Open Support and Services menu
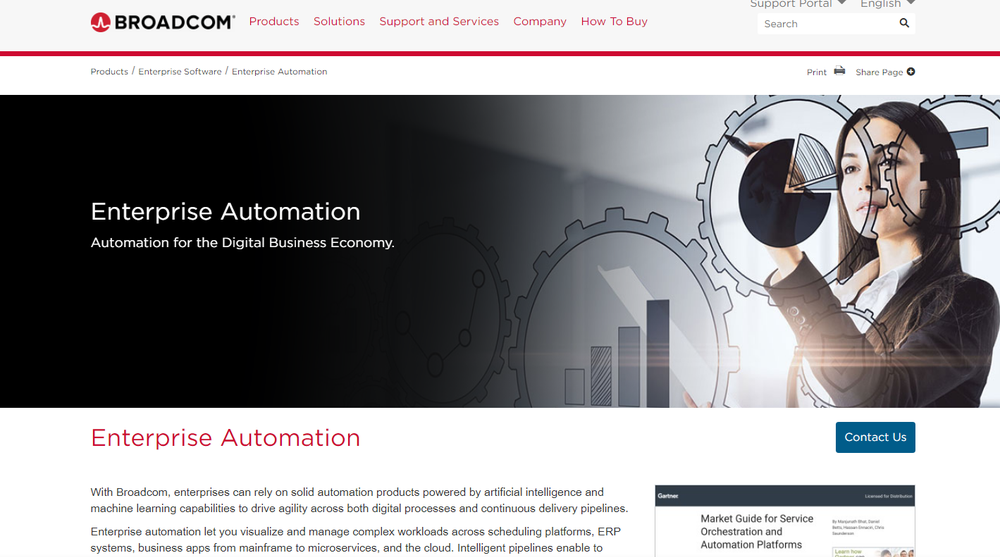Screen dimensions: 1000x557 (x=439, y=21)
